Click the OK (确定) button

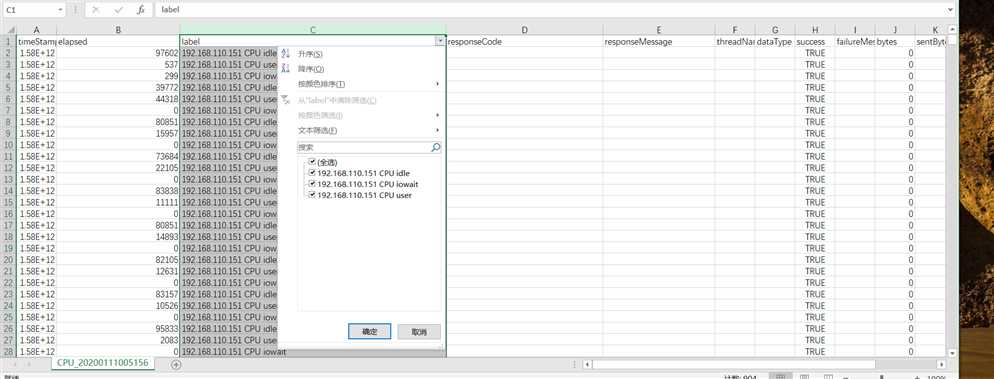coord(370,331)
